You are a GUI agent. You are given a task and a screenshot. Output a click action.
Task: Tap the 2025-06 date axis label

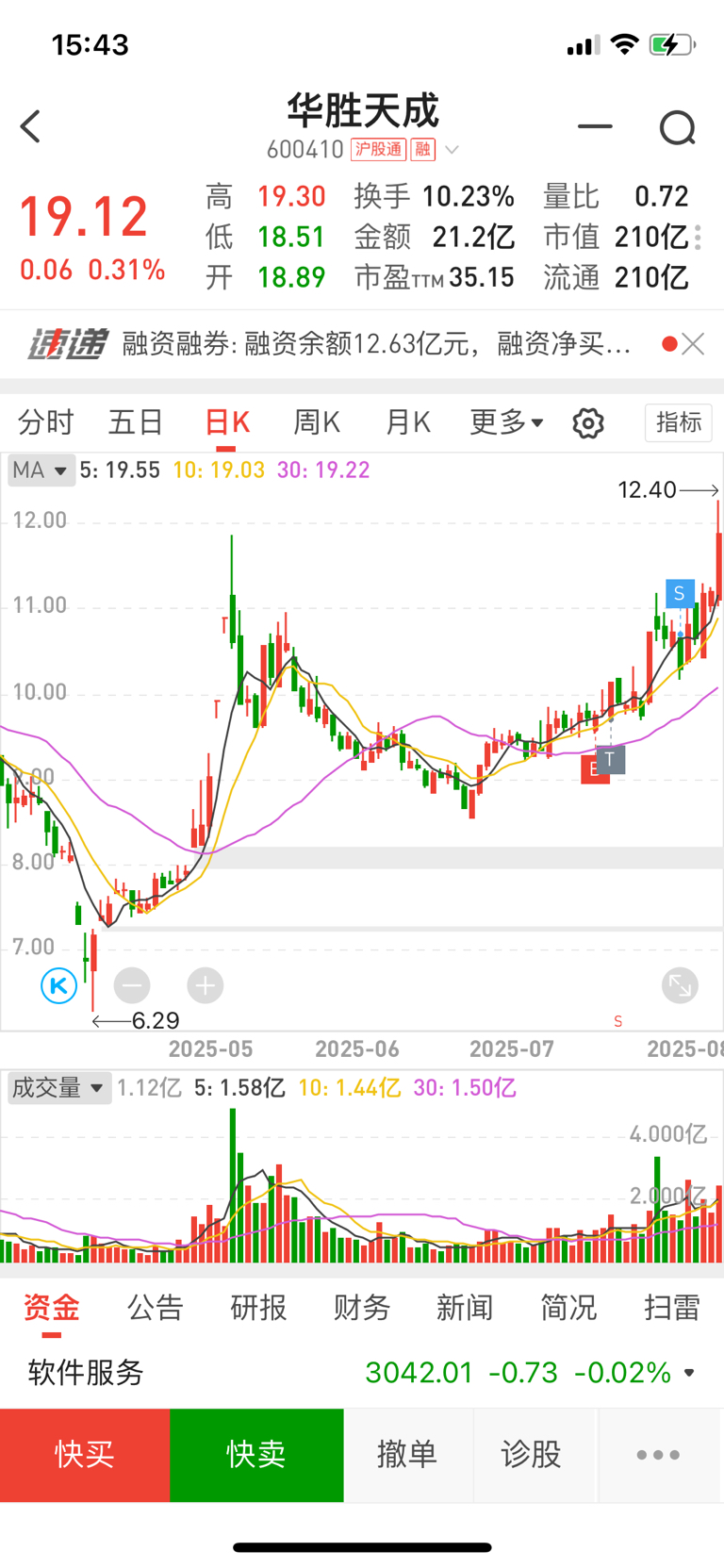tap(357, 1049)
